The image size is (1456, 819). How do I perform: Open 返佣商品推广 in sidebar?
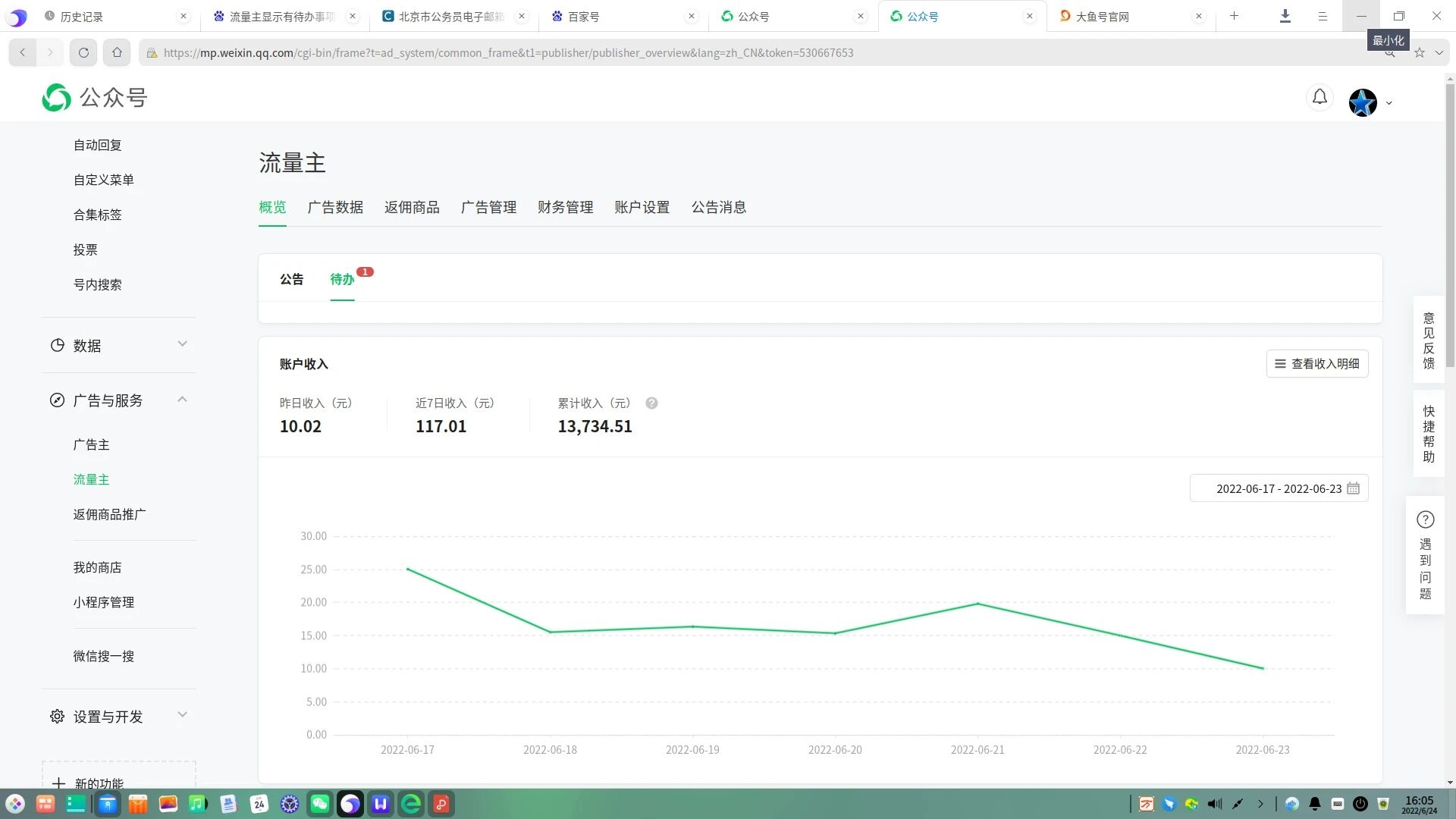pos(109,514)
